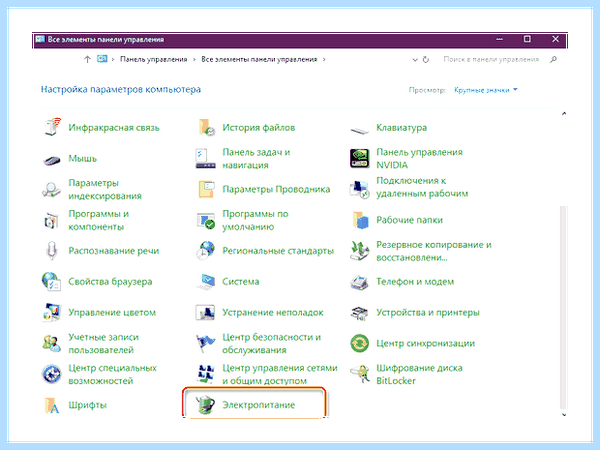This screenshot has height=450, width=600.
Task: Click the user accounts people icon
Action: click(52, 343)
